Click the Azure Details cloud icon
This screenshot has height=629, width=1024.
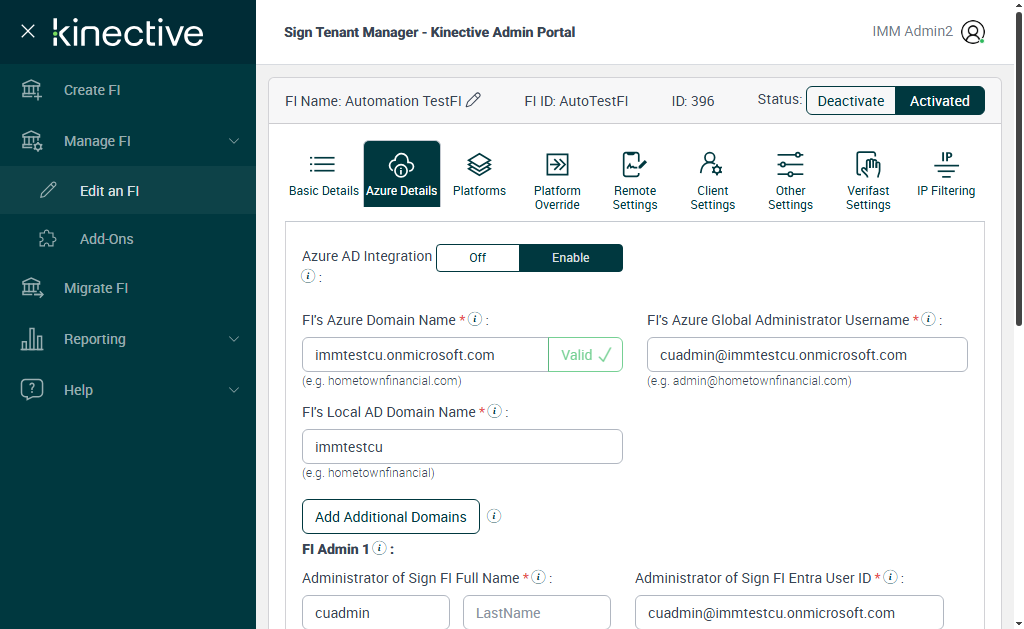(x=401, y=165)
